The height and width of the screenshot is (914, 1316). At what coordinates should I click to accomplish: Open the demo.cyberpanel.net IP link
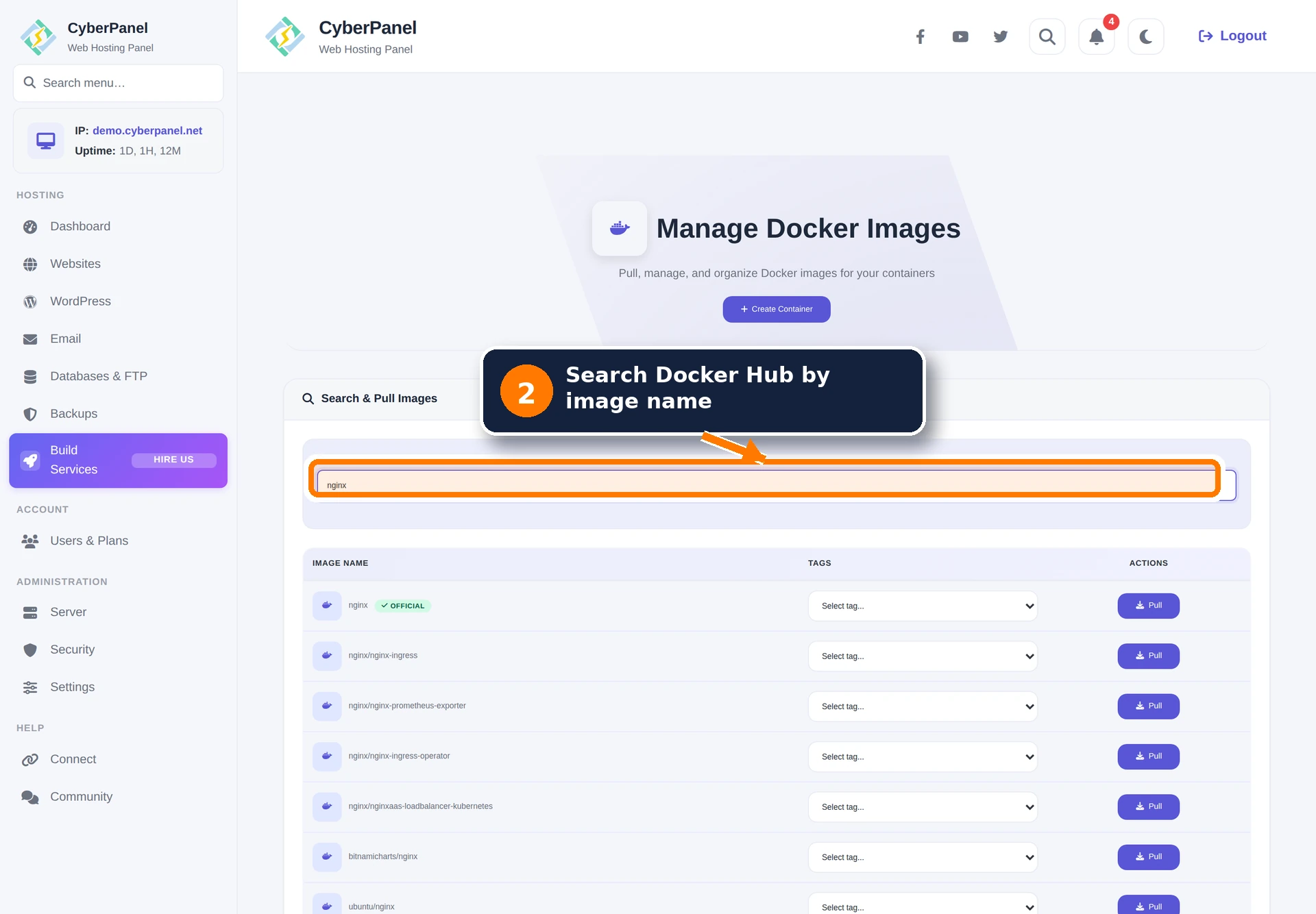pyautogui.click(x=147, y=130)
